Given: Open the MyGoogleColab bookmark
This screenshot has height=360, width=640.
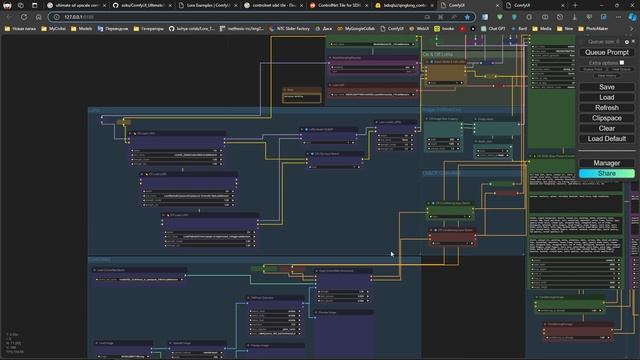Looking at the screenshot, I should (356, 29).
